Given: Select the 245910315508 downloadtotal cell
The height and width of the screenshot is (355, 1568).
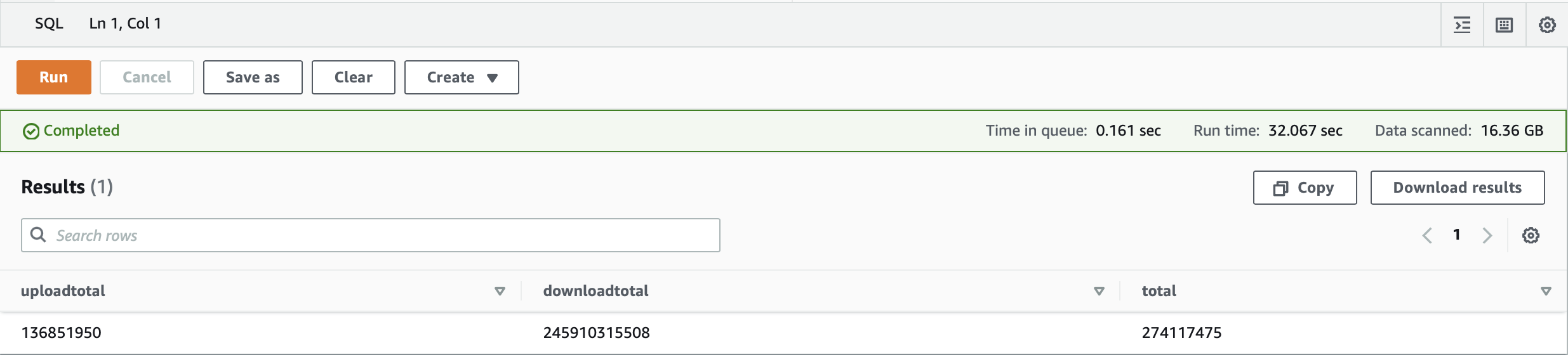Looking at the screenshot, I should coord(596,333).
